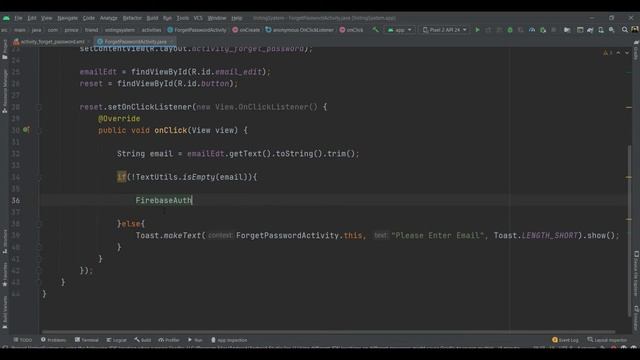Open the Build Variants side tab

(4, 312)
